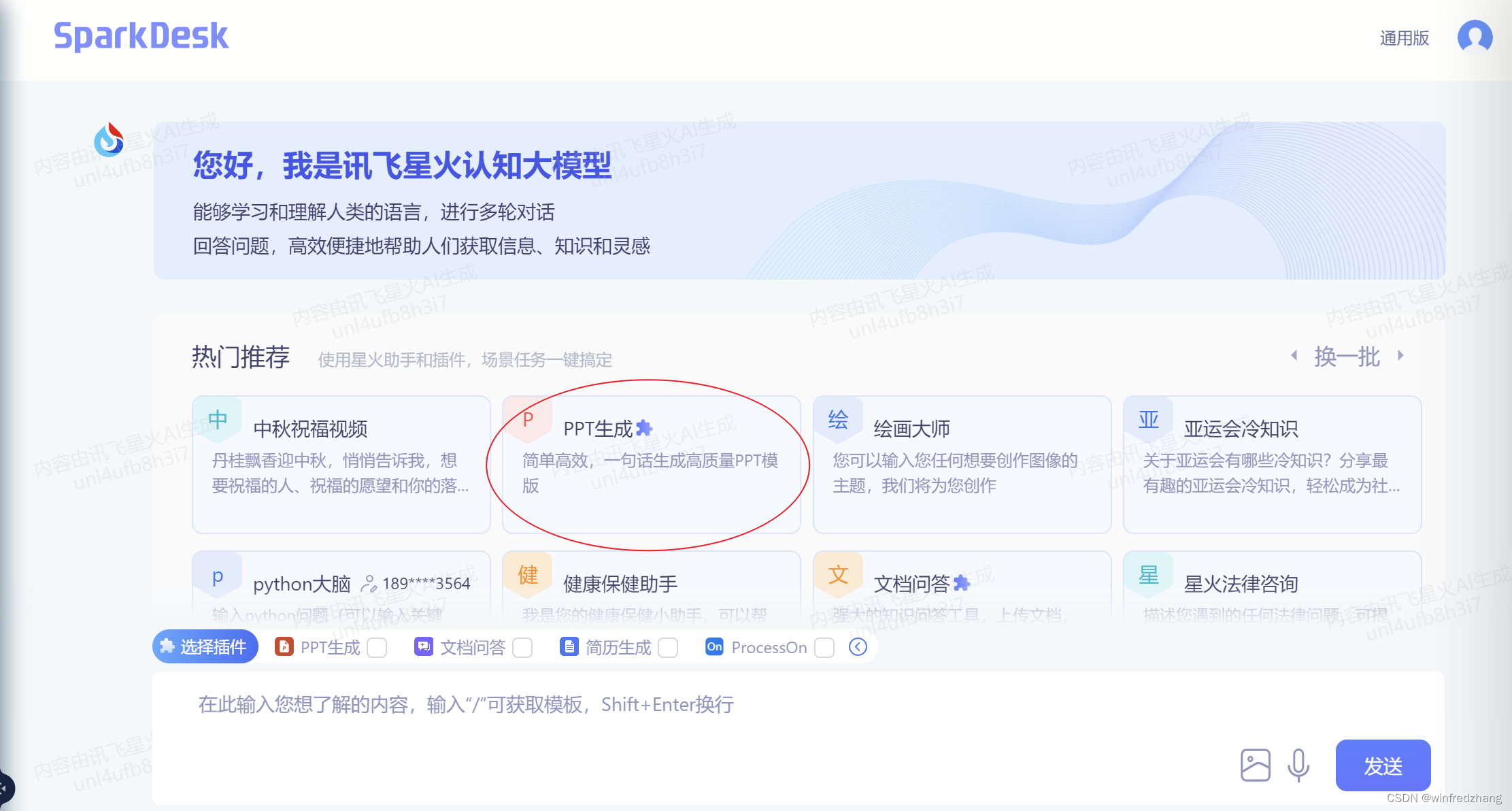Open the 文档问答 recommendation card
This screenshot has width=1512, height=811.
tap(962, 589)
